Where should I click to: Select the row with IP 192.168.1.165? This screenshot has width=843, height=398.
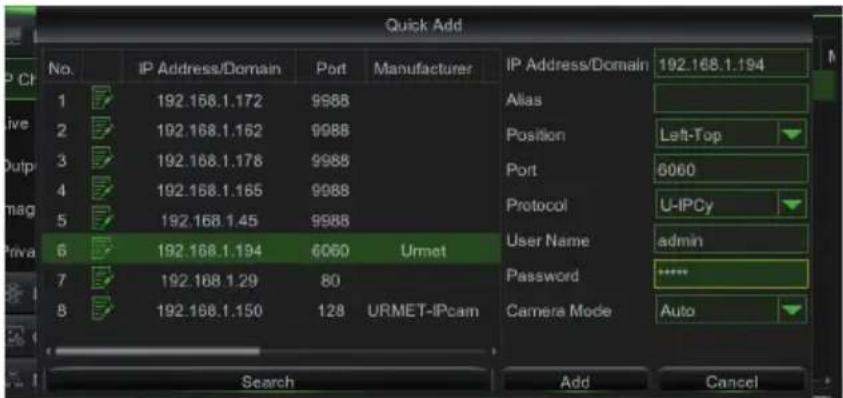[271, 190]
